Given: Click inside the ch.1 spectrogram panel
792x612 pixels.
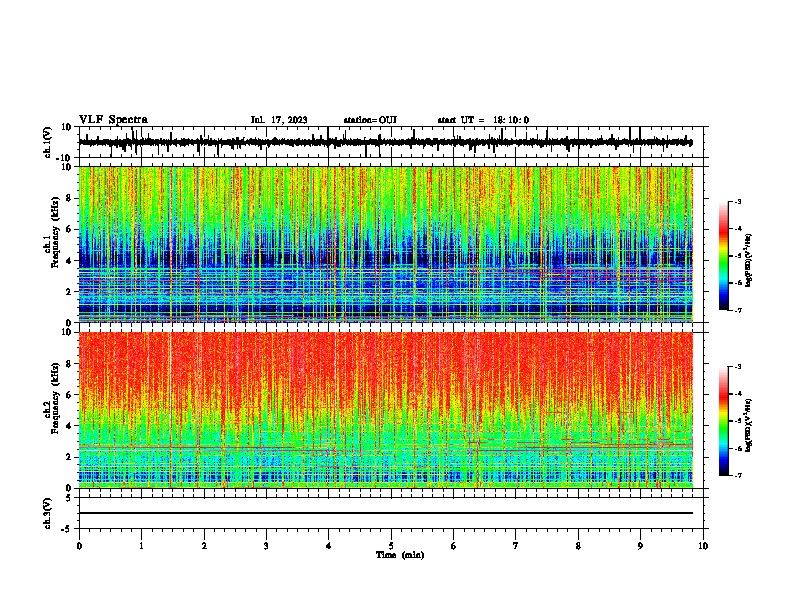Looking at the screenshot, I should (386, 244).
